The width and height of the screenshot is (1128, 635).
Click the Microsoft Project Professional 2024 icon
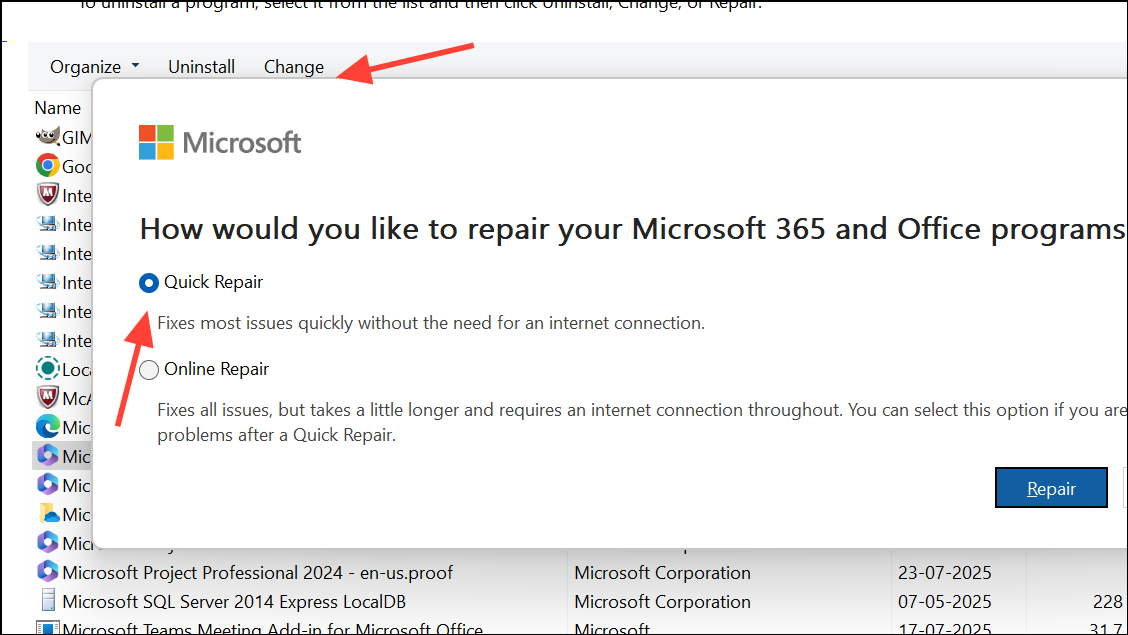[x=47, y=572]
